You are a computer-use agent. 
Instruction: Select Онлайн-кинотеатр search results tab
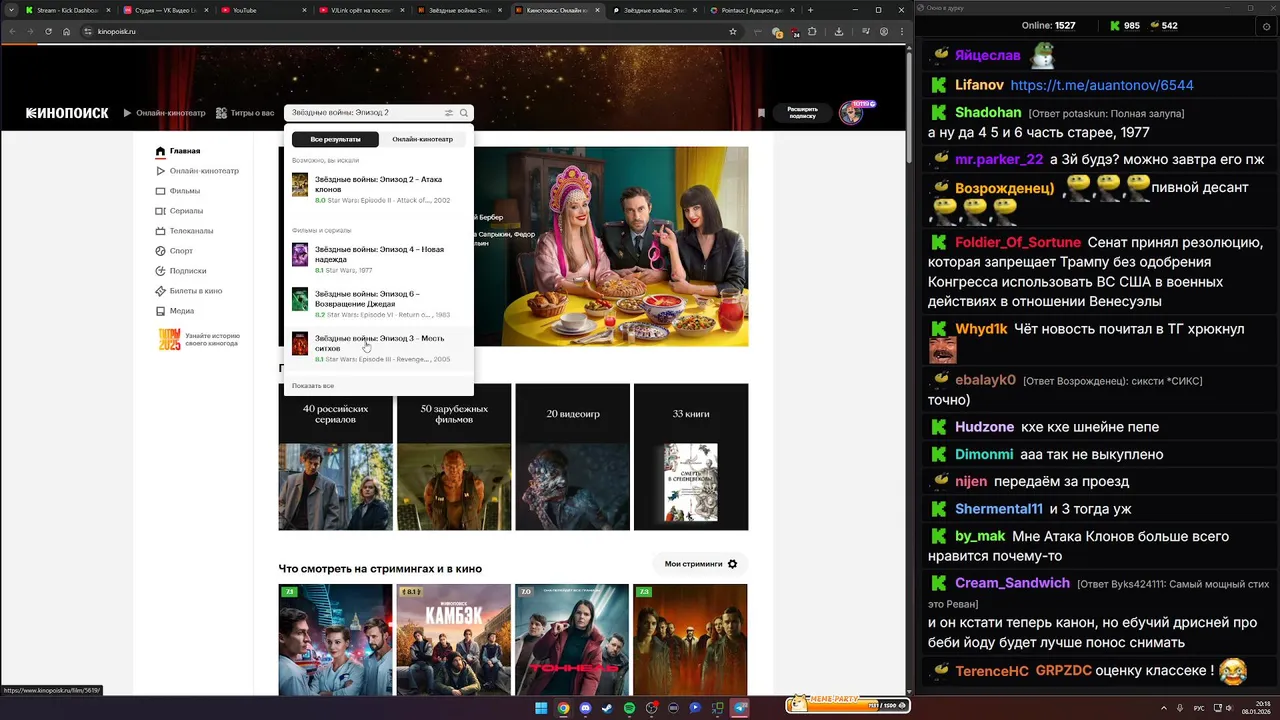[x=422, y=139]
